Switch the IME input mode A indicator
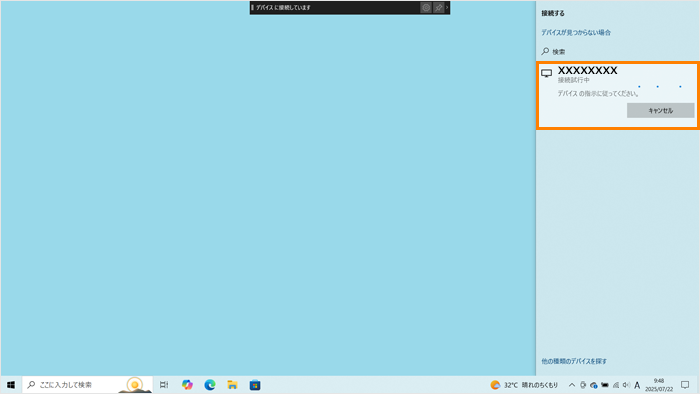This screenshot has height=394, width=700. pyautogui.click(x=637, y=385)
